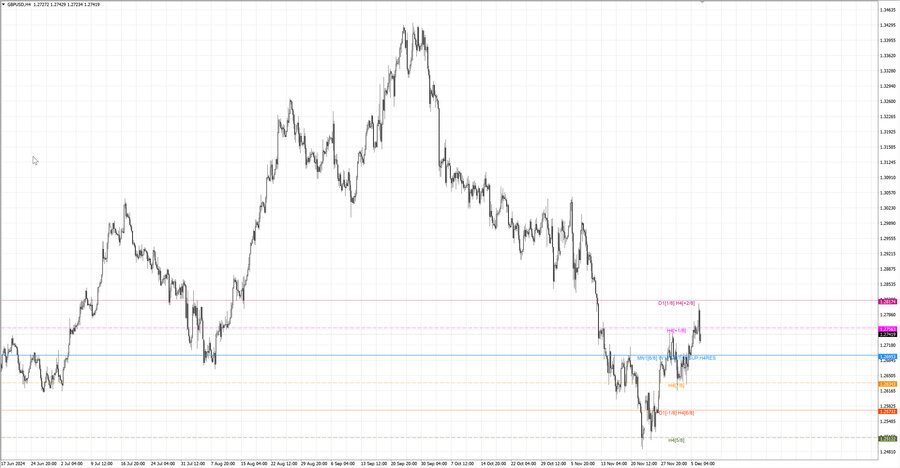This screenshot has width=900, height=468.
Task: Click the 13 Nov 04:00 time label
Action: point(614,463)
